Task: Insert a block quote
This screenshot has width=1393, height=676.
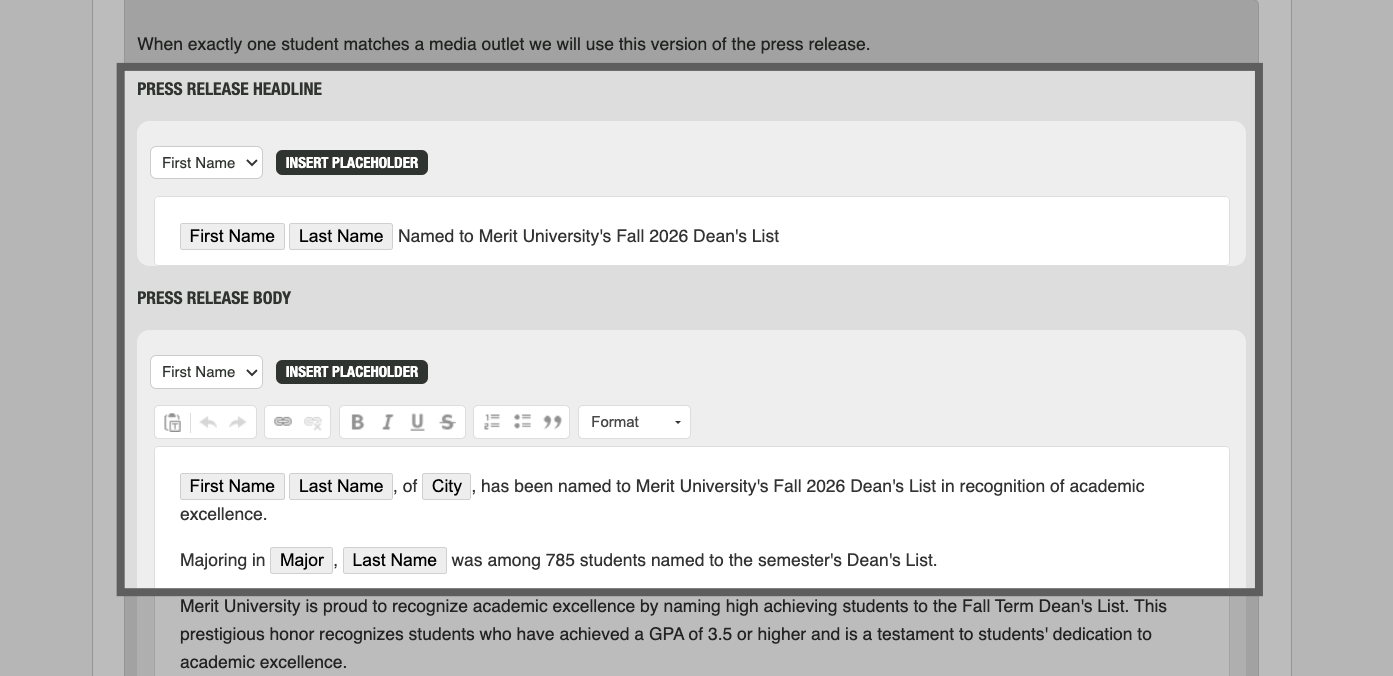Action: [551, 421]
